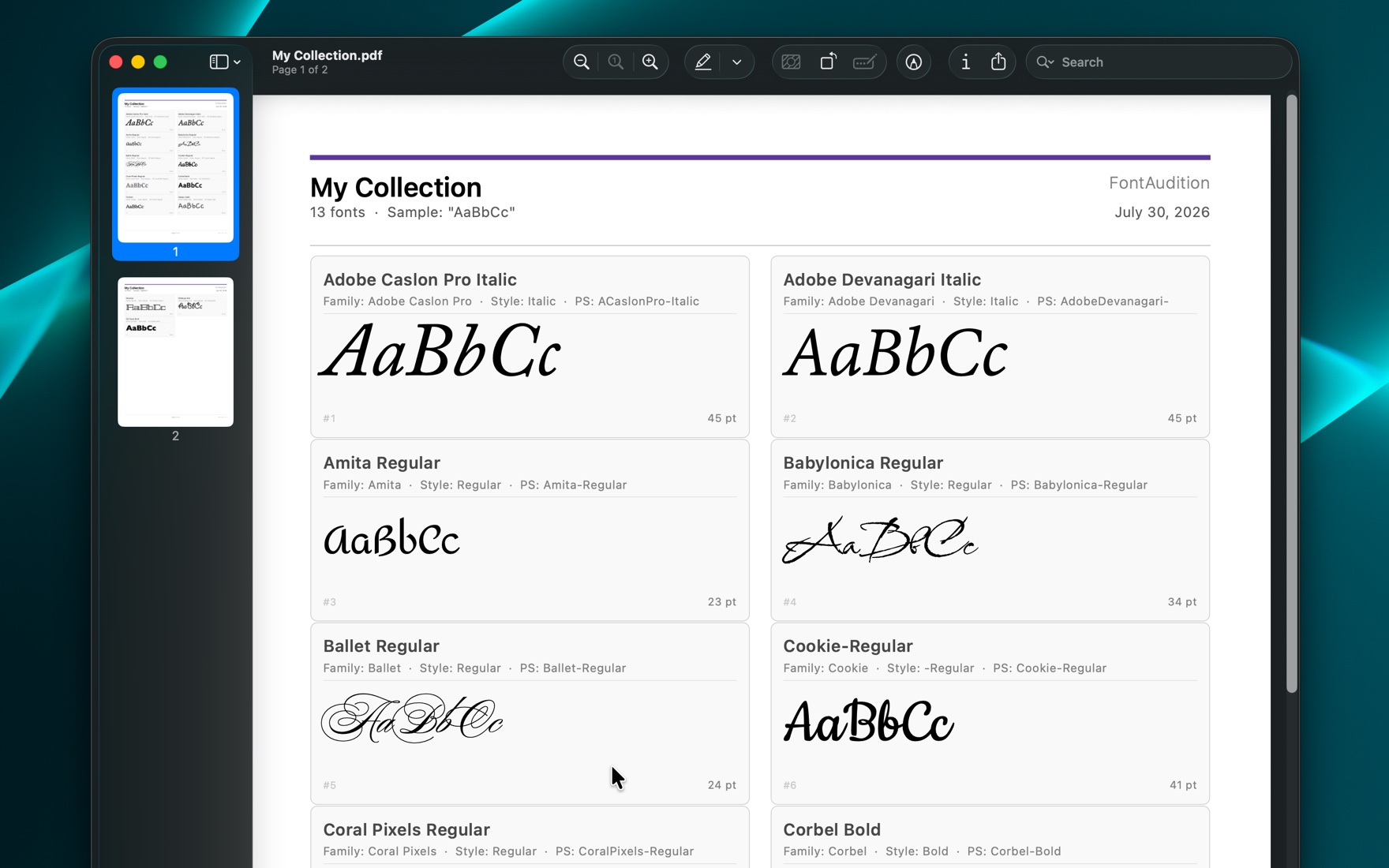
Task: Click the My Collection.pdf window title
Action: click(327, 55)
